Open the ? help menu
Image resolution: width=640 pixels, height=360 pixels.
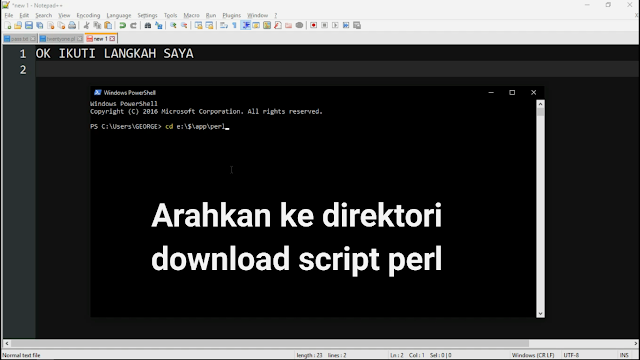276,15
